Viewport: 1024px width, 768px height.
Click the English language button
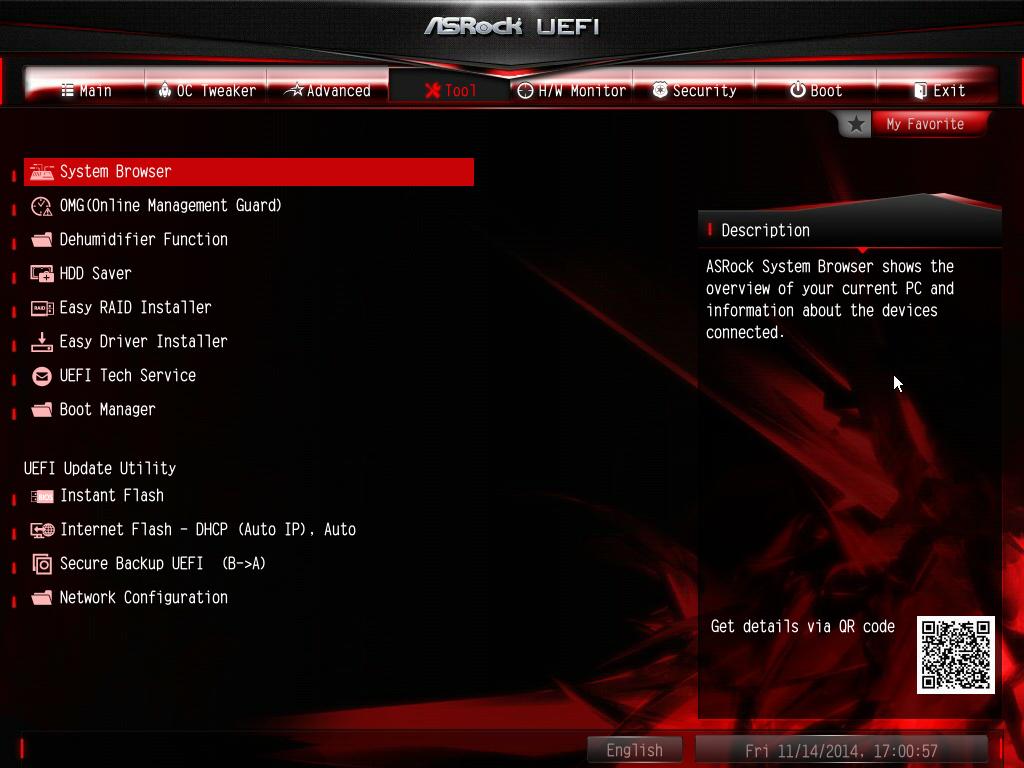634,750
